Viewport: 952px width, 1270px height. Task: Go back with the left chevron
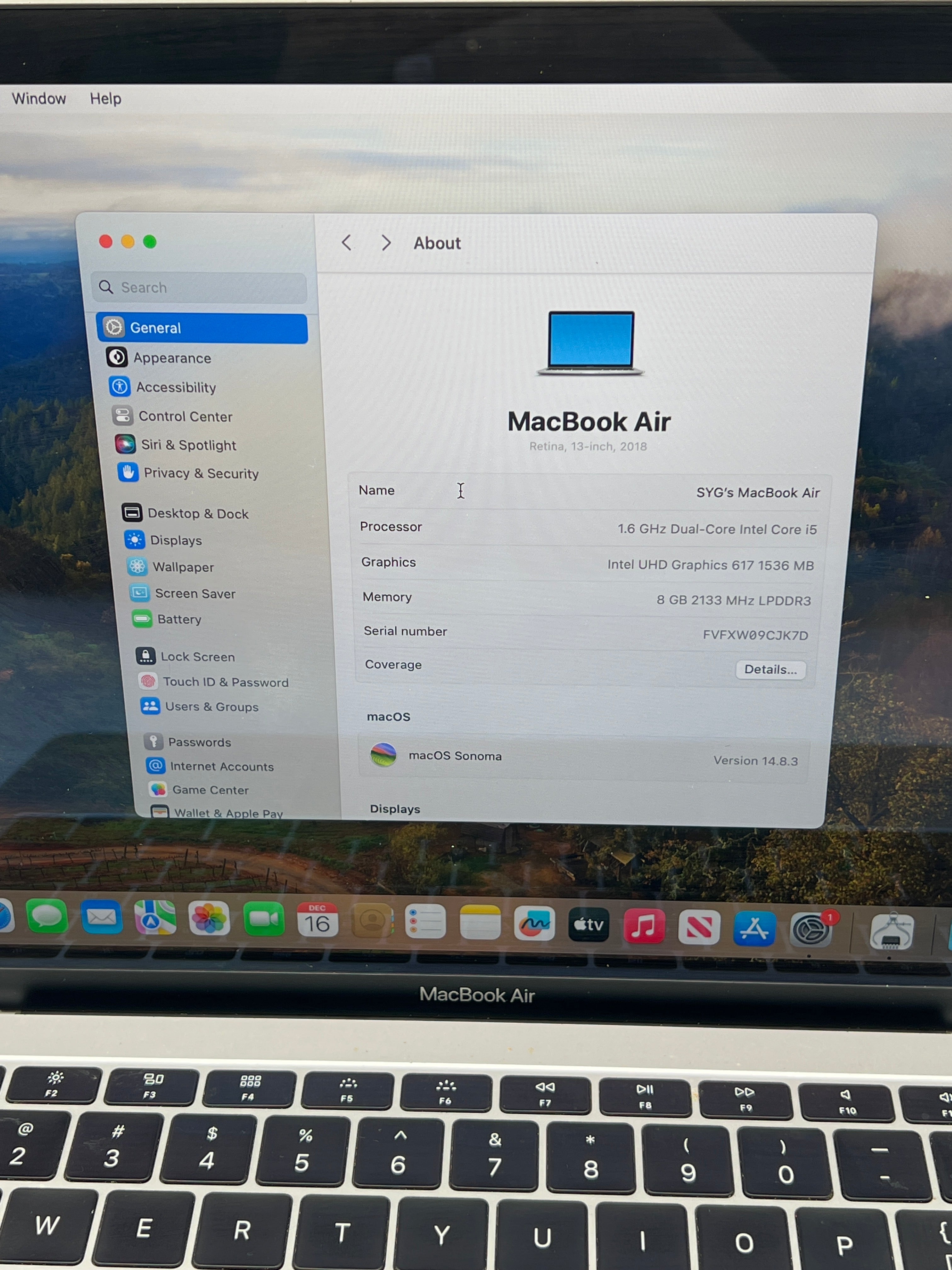346,242
